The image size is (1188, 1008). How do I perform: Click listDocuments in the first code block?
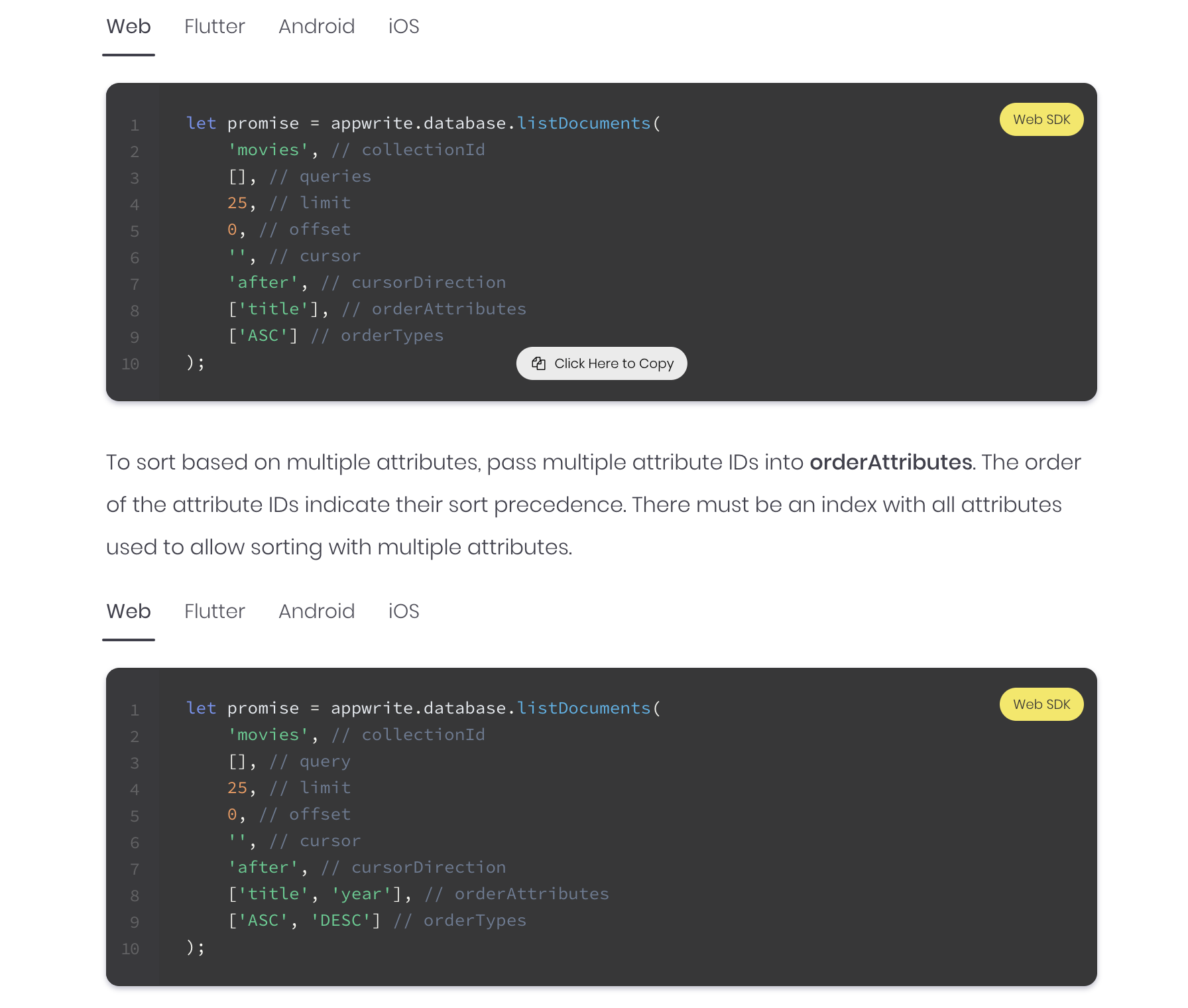(584, 123)
